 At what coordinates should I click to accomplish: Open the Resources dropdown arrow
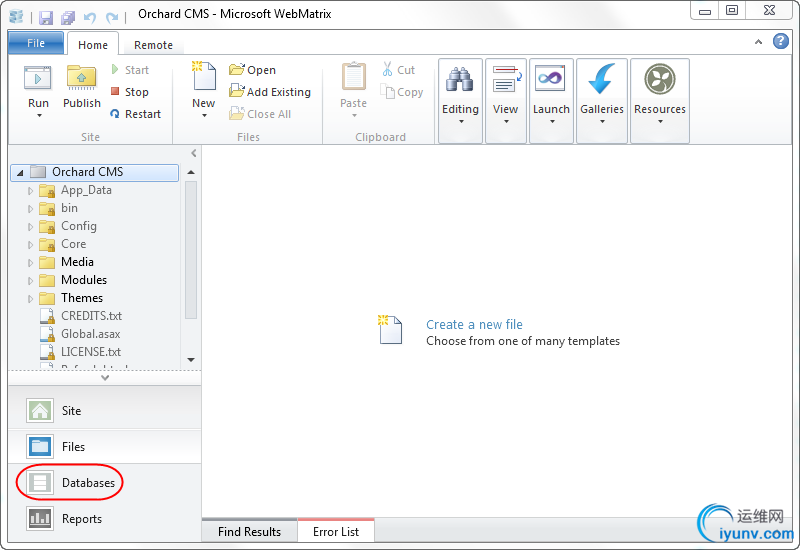[660, 121]
